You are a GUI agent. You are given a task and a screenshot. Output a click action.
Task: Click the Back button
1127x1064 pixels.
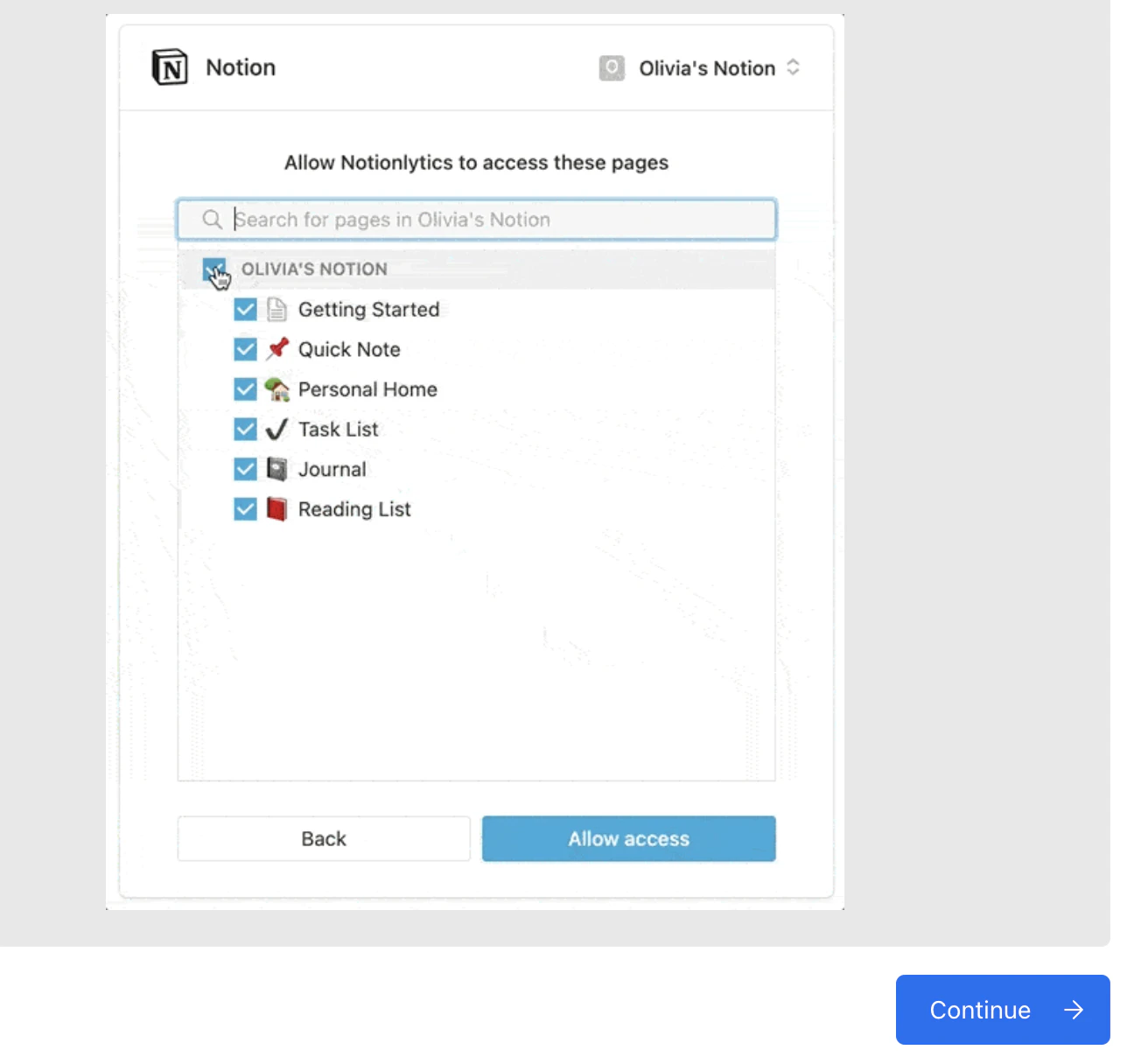[x=324, y=838]
